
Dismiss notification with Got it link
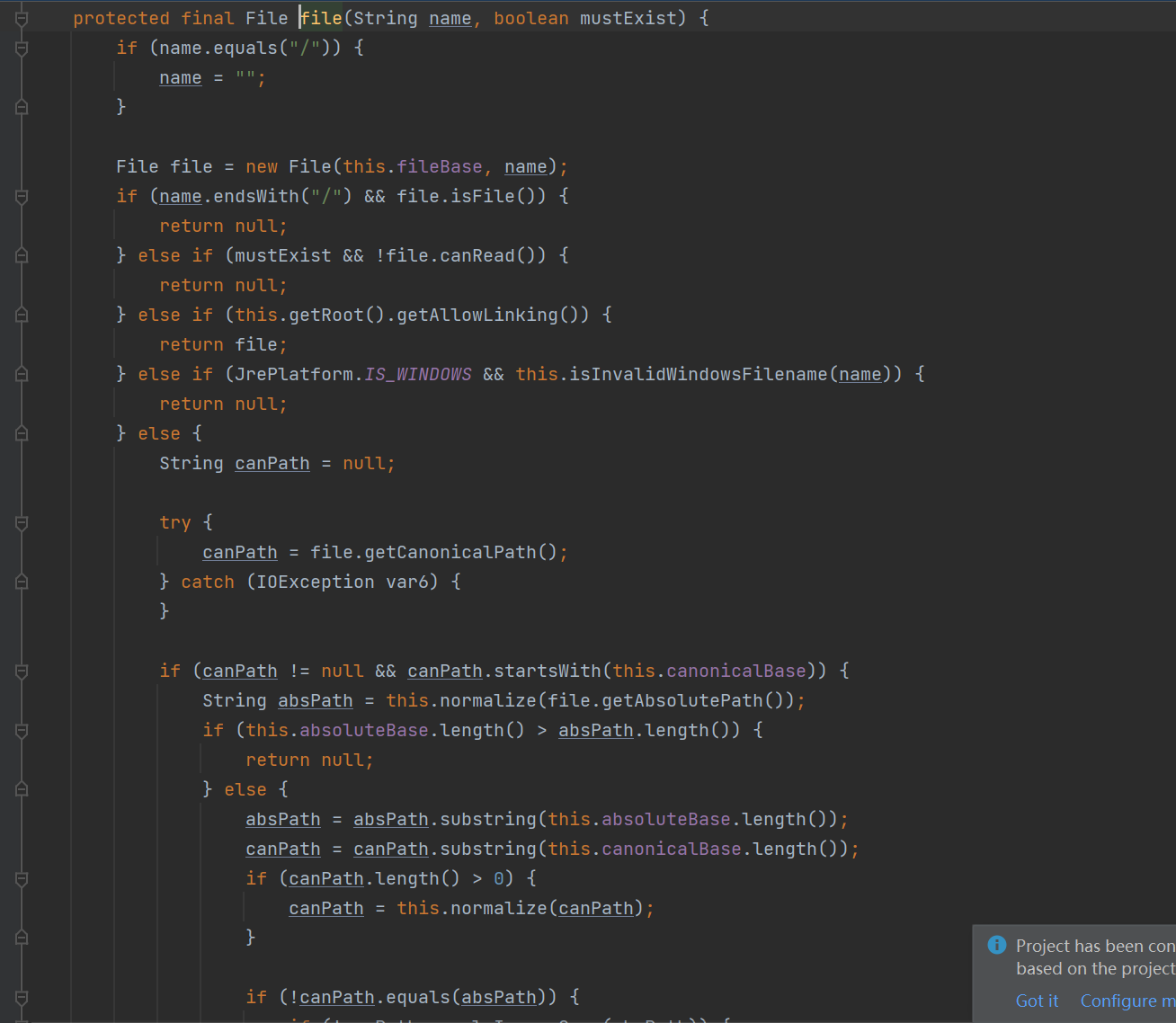1037,1001
